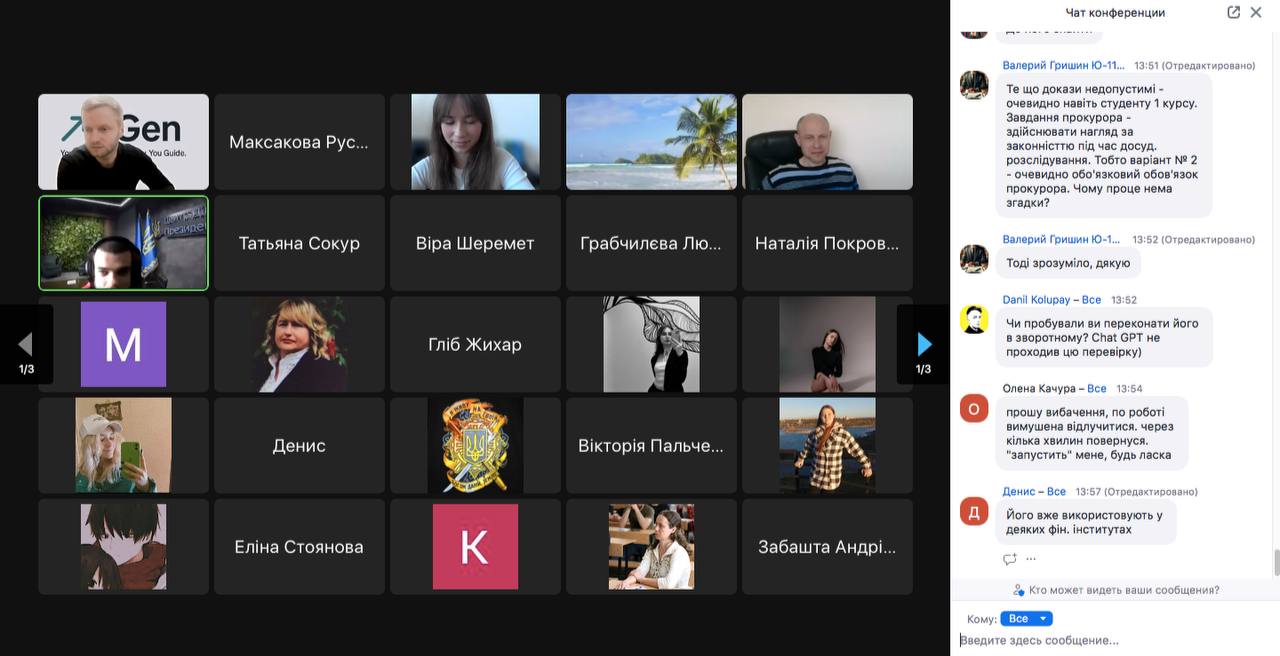Click reply icon under Денис's message
This screenshot has height=656, width=1280.
(1010, 559)
